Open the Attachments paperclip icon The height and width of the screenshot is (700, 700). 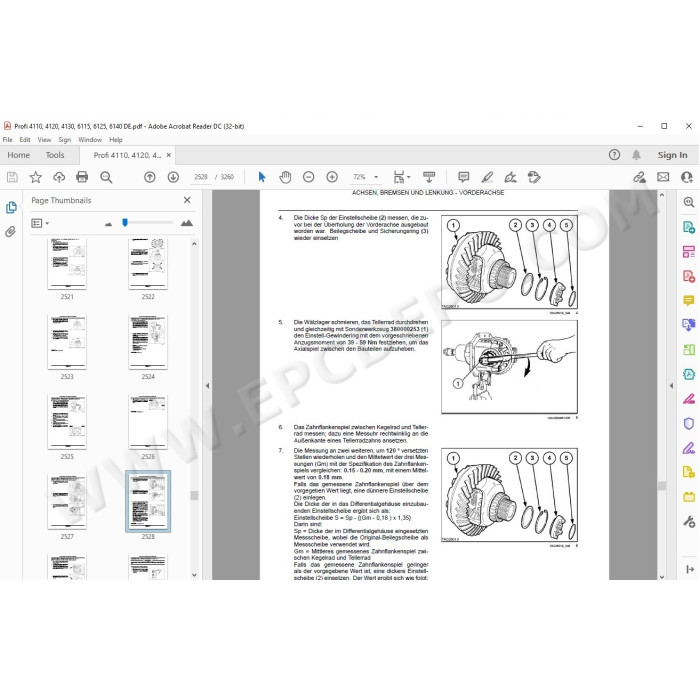(x=11, y=232)
